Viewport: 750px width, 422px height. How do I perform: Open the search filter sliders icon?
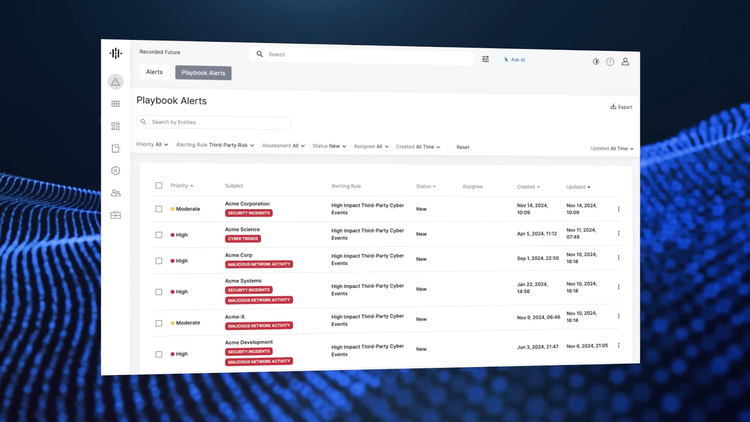point(486,59)
